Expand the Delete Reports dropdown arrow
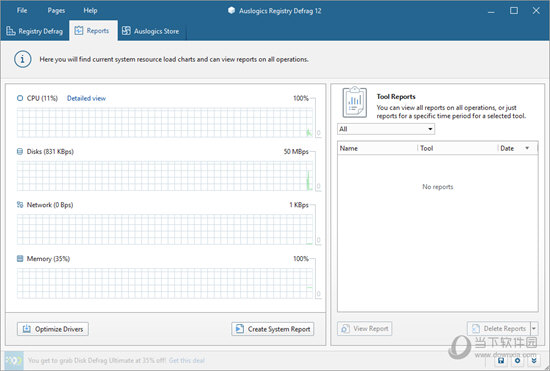 (534, 329)
